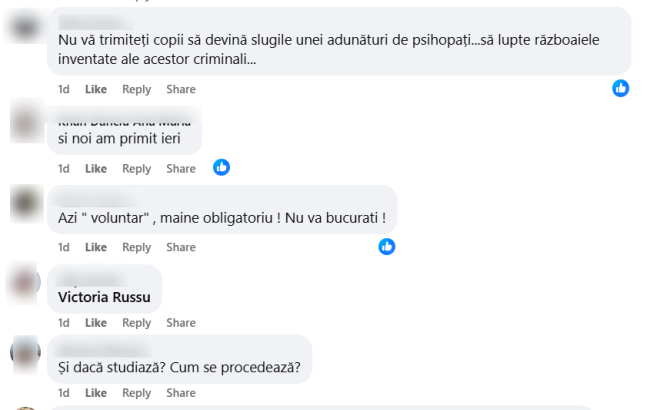Viewport: 670px width, 410px height.
Task: Reply to "Azi voluntar, maine obligatoriu" comment
Action: [136, 247]
